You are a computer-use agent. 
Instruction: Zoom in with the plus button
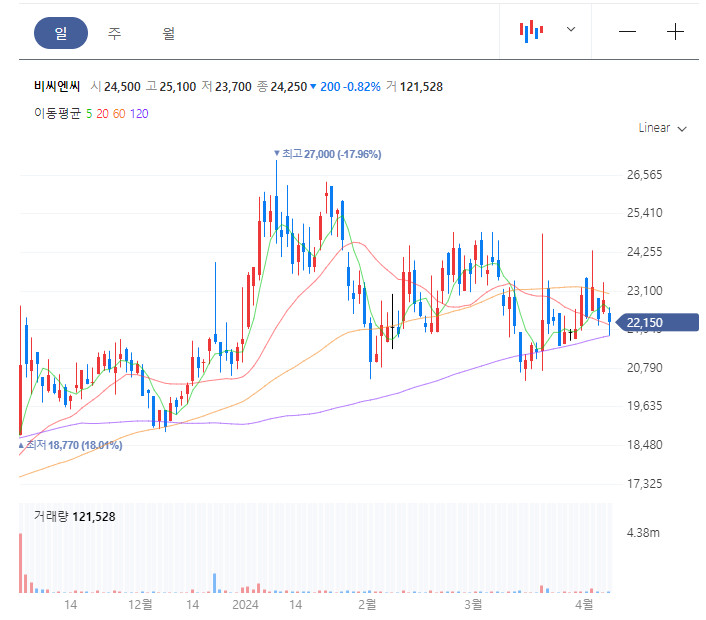point(675,32)
